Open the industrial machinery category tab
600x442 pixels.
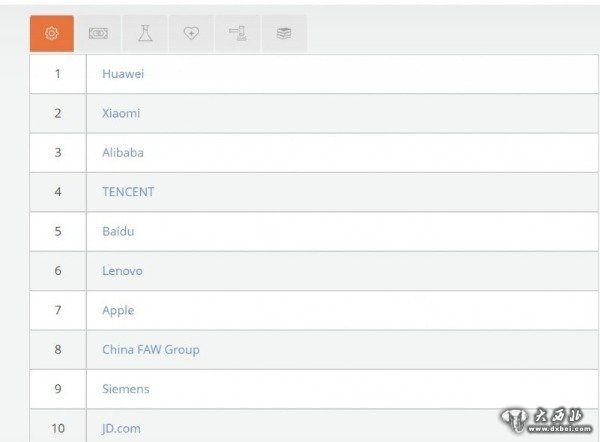pyautogui.click(x=237, y=34)
